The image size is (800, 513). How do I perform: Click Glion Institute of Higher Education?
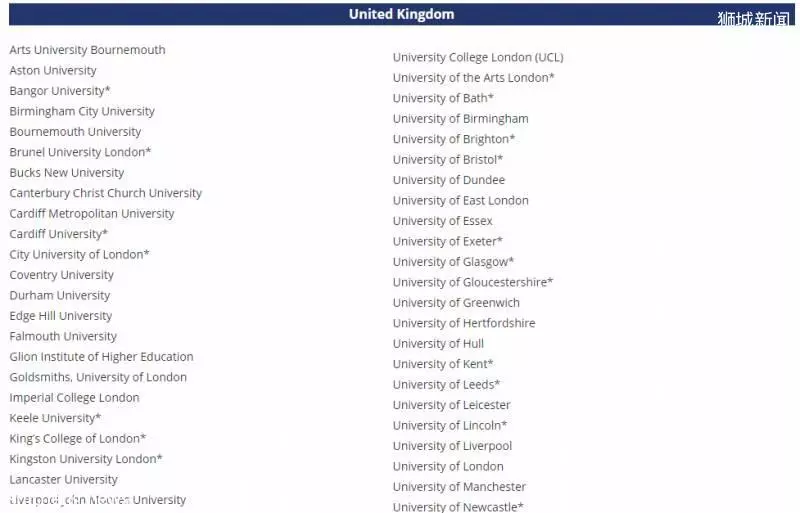point(102,356)
